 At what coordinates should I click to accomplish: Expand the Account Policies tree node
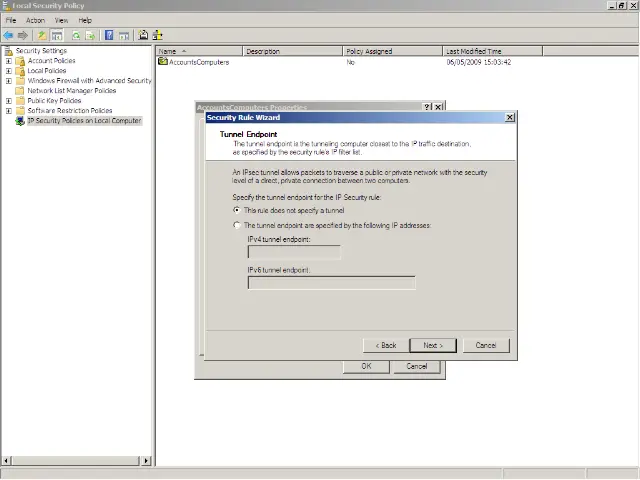[x=9, y=61]
